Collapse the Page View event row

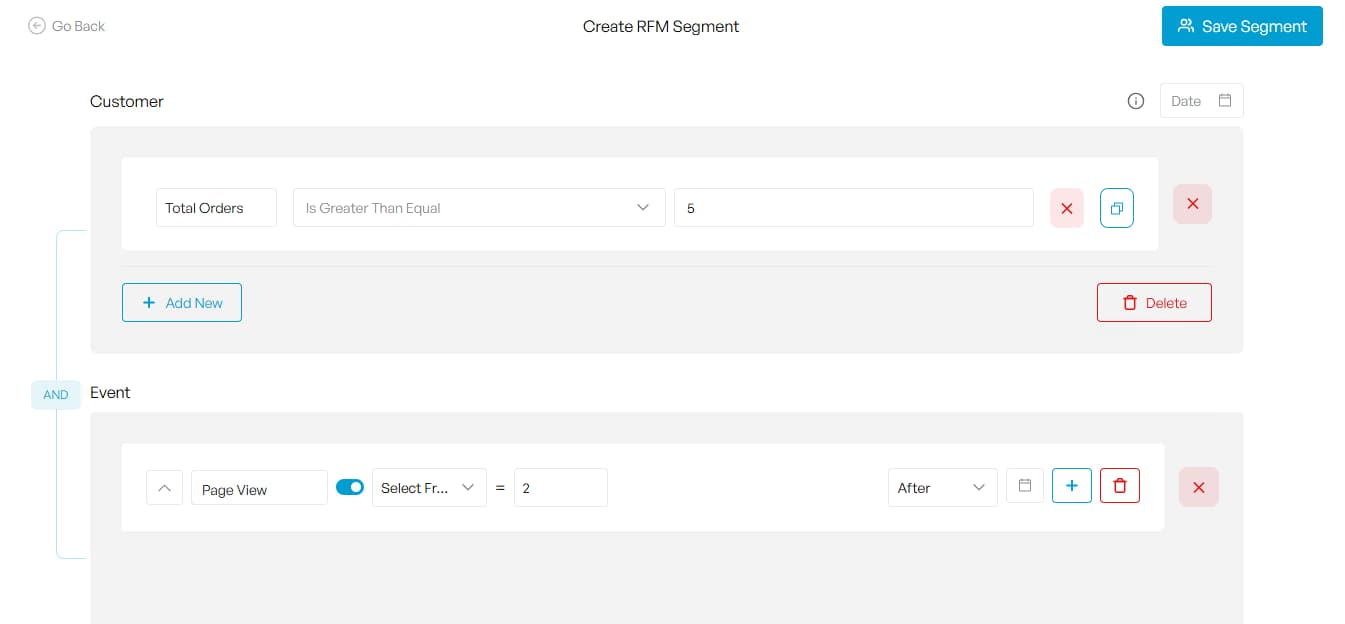[164, 487]
